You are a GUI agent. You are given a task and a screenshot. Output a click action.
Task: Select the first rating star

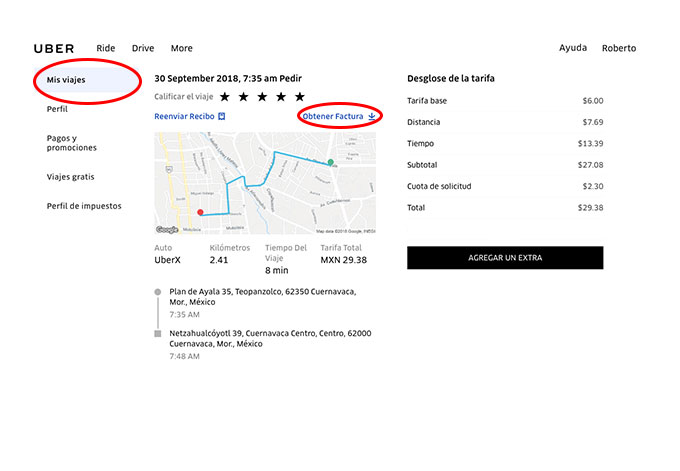pyautogui.click(x=225, y=96)
